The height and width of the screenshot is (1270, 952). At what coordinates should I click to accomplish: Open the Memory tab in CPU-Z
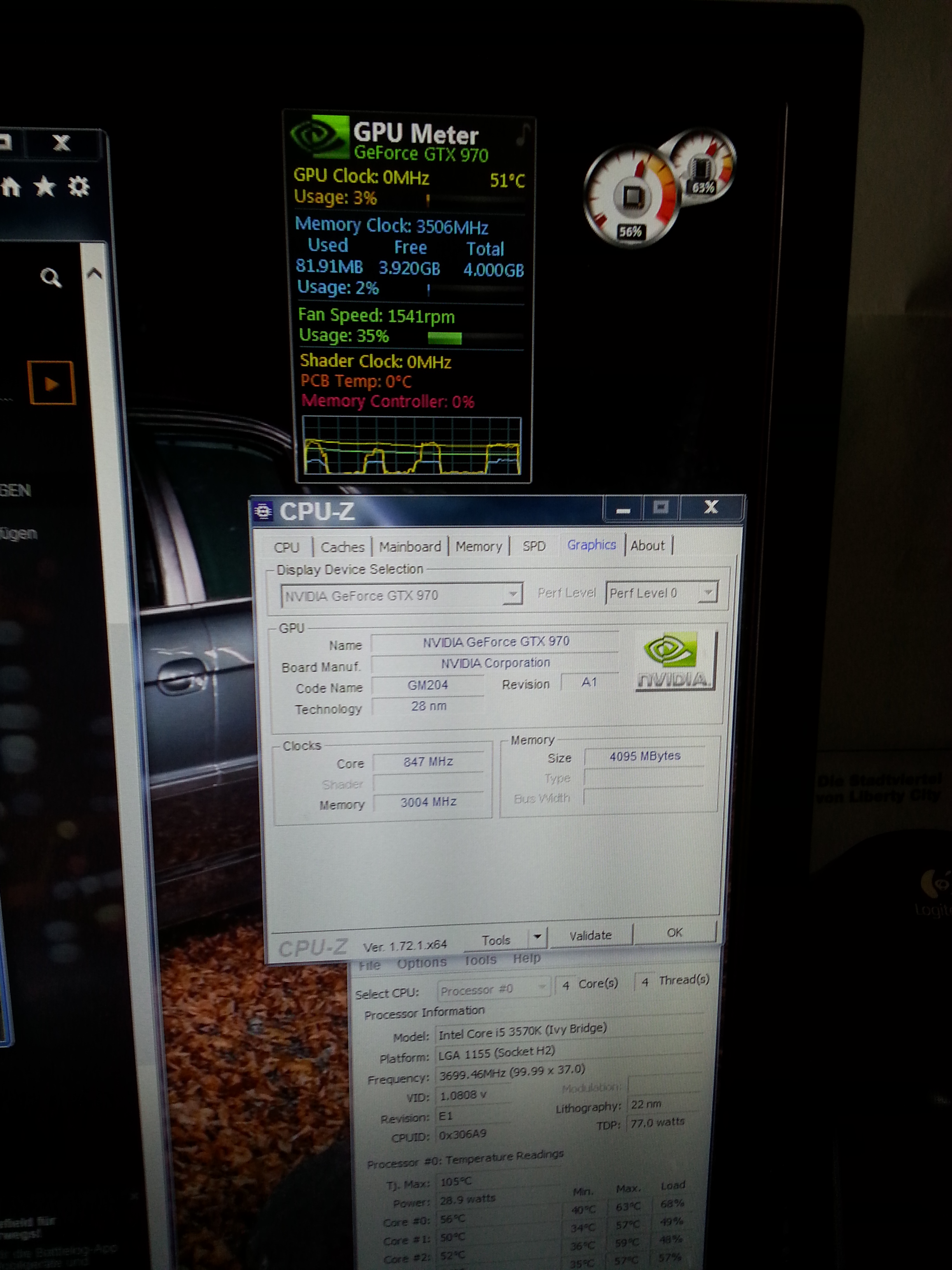pos(479,547)
